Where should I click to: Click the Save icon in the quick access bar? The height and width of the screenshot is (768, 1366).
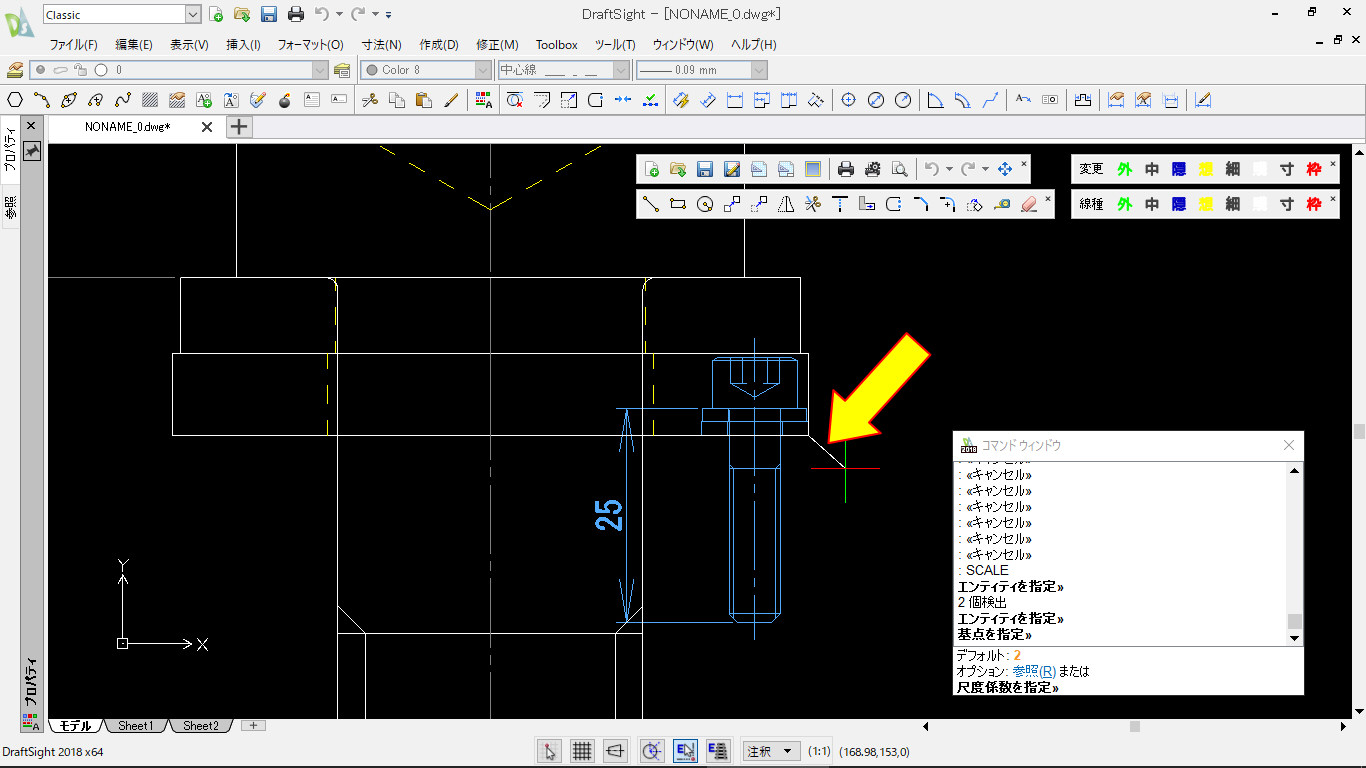tap(269, 14)
